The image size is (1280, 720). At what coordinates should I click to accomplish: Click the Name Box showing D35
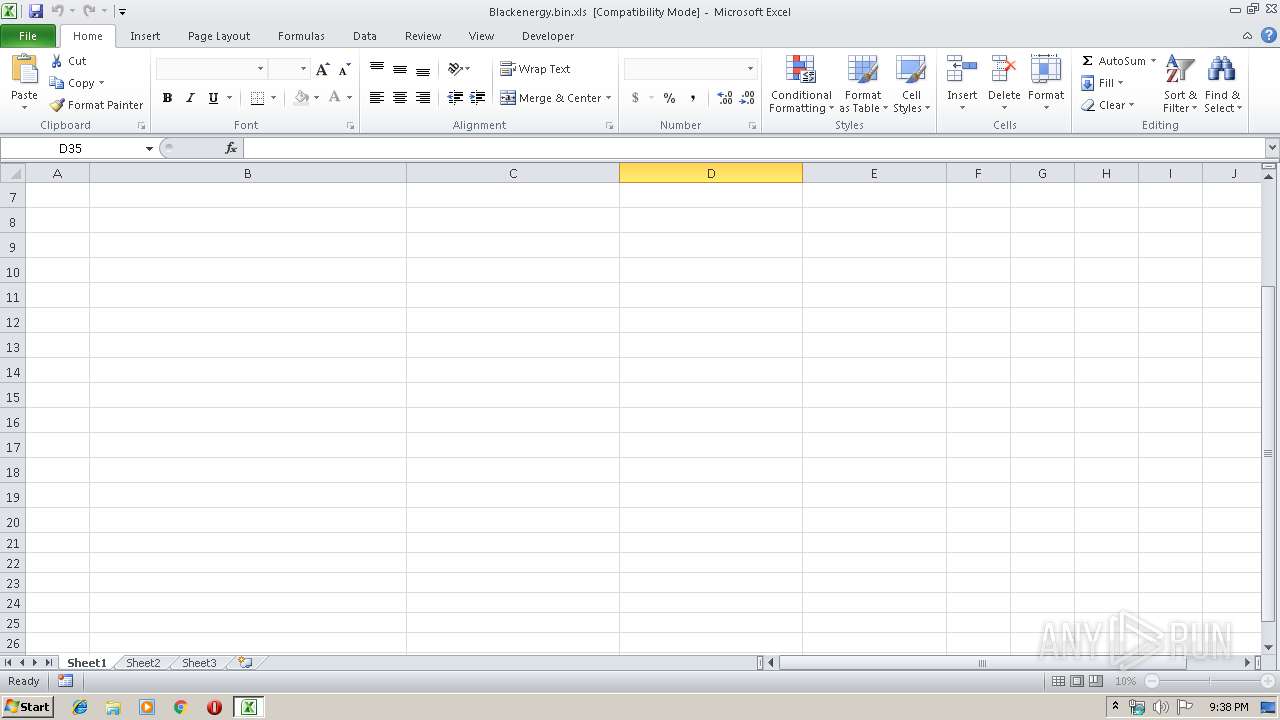(70, 148)
